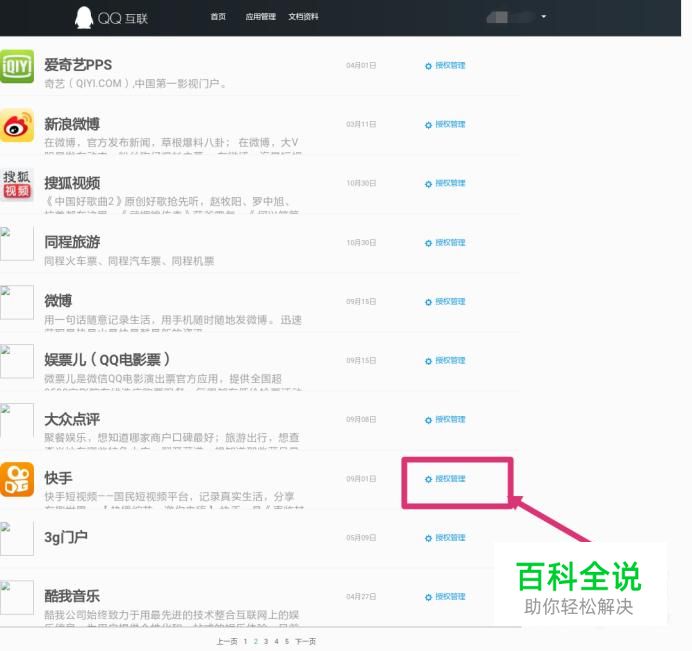
Task: Select the 搜狐视频 app title
Action: pyautogui.click(x=72, y=183)
